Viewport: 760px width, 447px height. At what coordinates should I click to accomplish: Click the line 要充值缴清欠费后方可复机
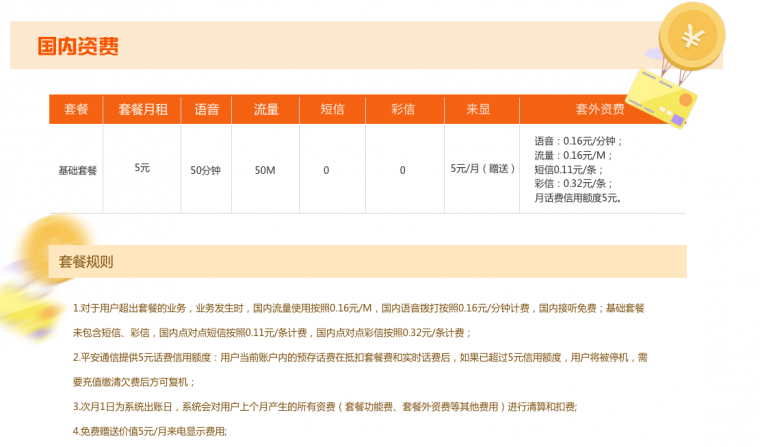[134, 383]
